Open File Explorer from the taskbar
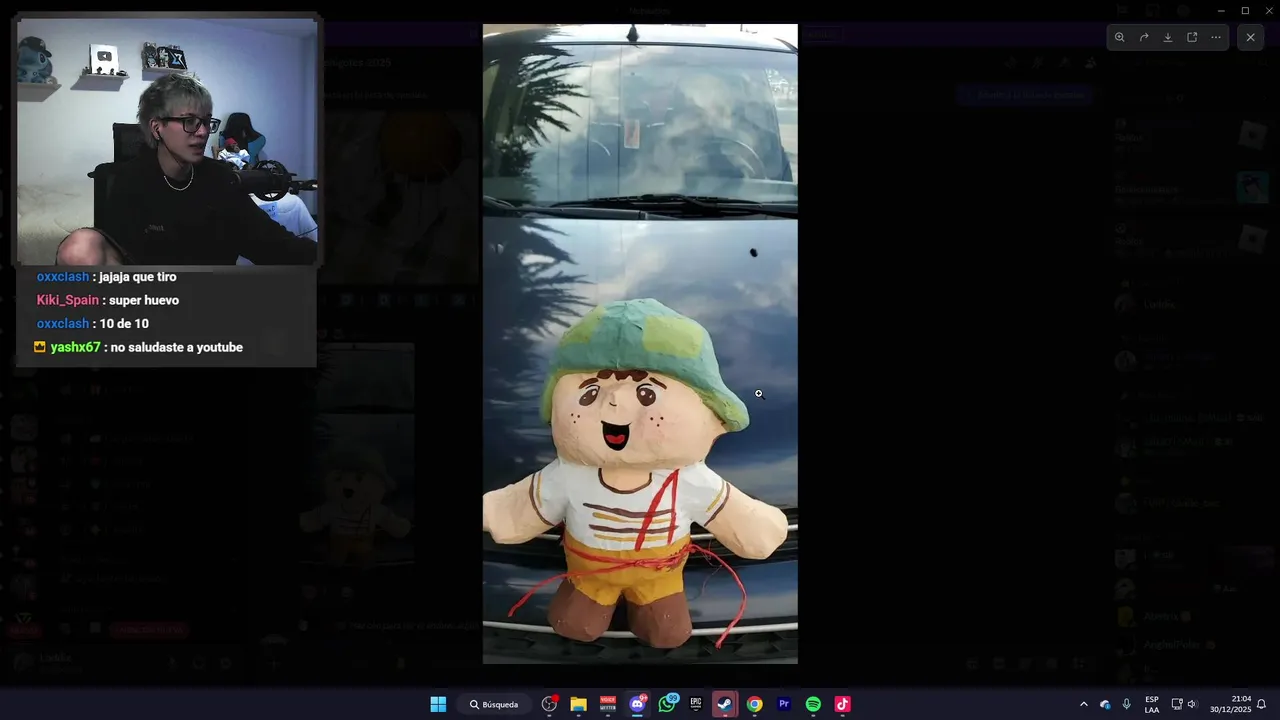The height and width of the screenshot is (720, 1280). click(x=578, y=704)
